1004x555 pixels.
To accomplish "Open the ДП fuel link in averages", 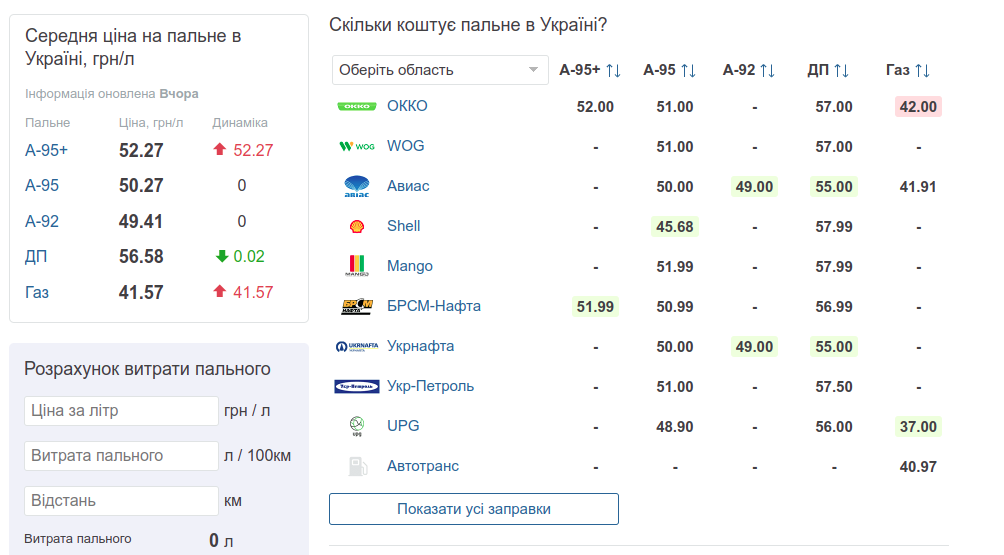I will tap(36, 257).
